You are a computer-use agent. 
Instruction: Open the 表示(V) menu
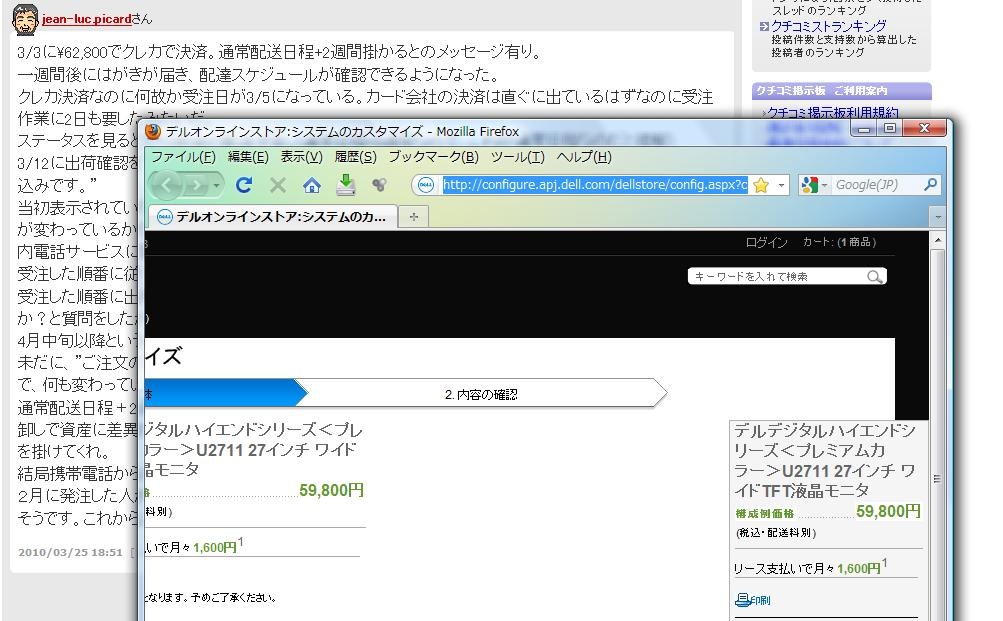tap(301, 157)
